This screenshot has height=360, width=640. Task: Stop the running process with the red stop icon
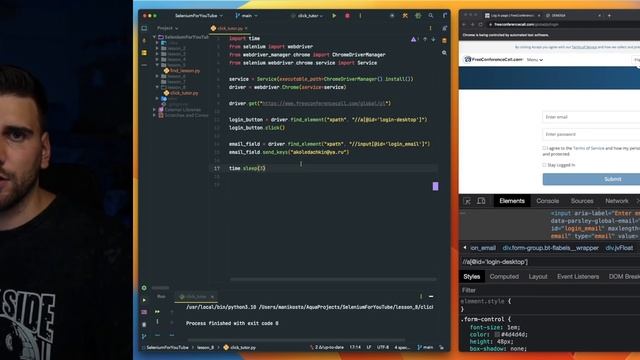point(347,16)
